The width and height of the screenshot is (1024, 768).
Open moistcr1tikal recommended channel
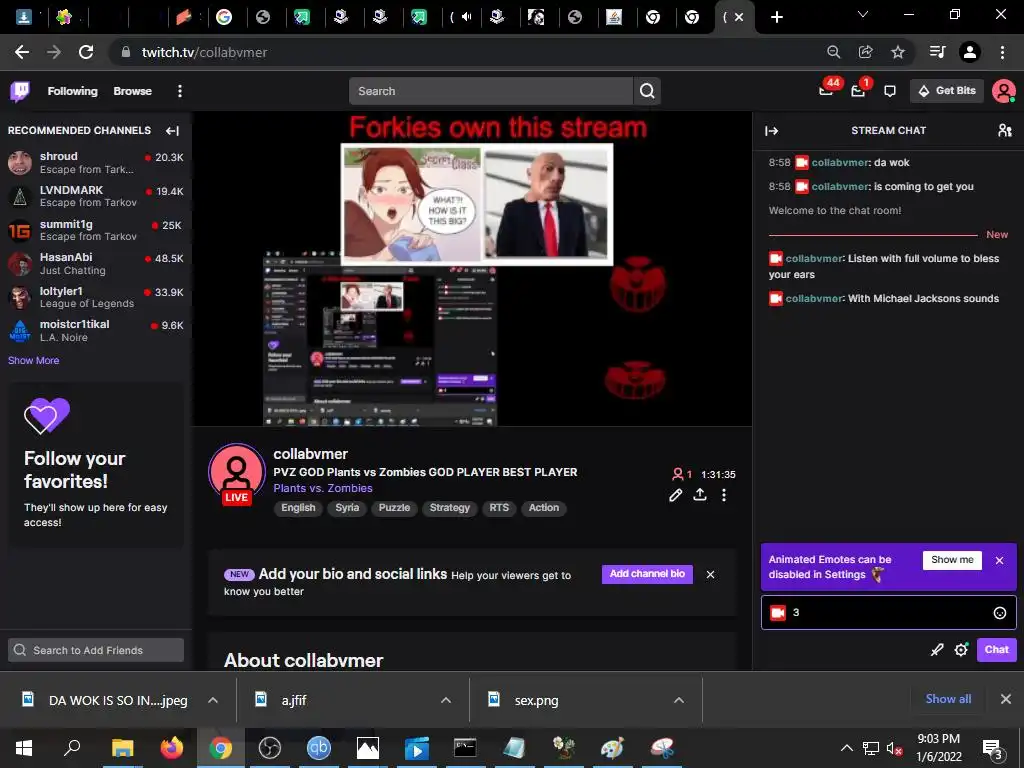point(96,331)
